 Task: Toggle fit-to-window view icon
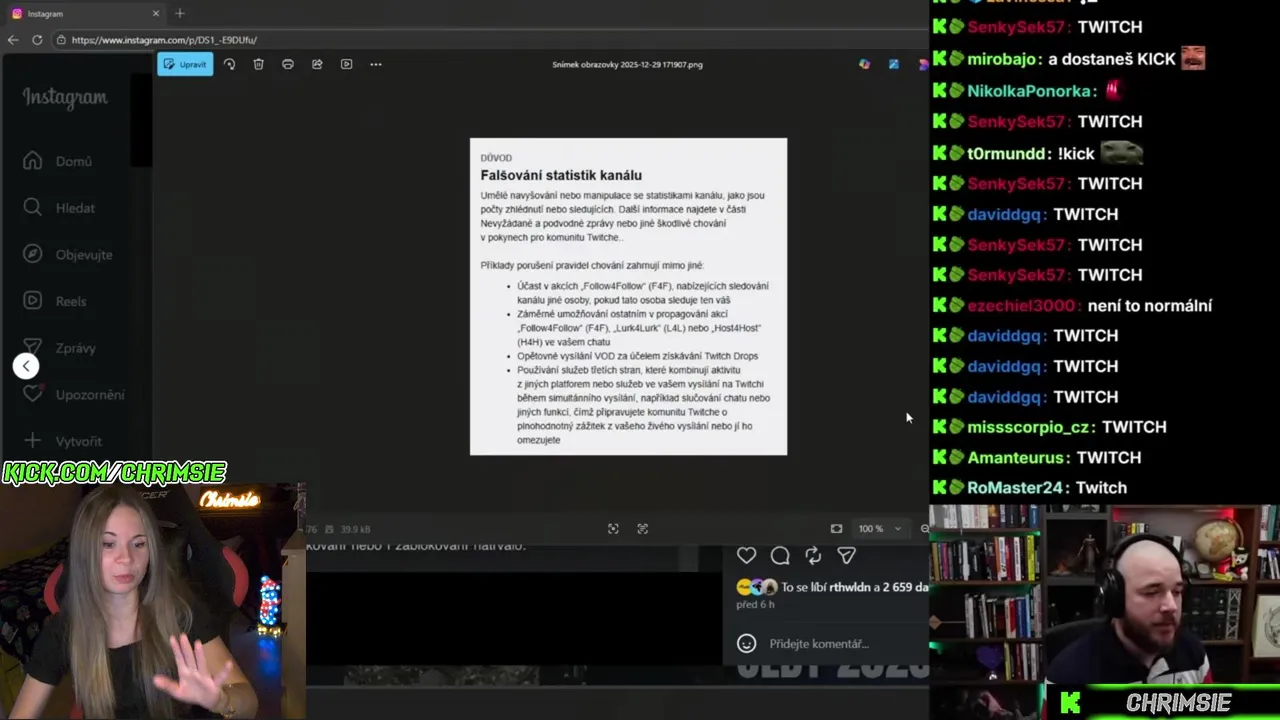click(x=836, y=529)
